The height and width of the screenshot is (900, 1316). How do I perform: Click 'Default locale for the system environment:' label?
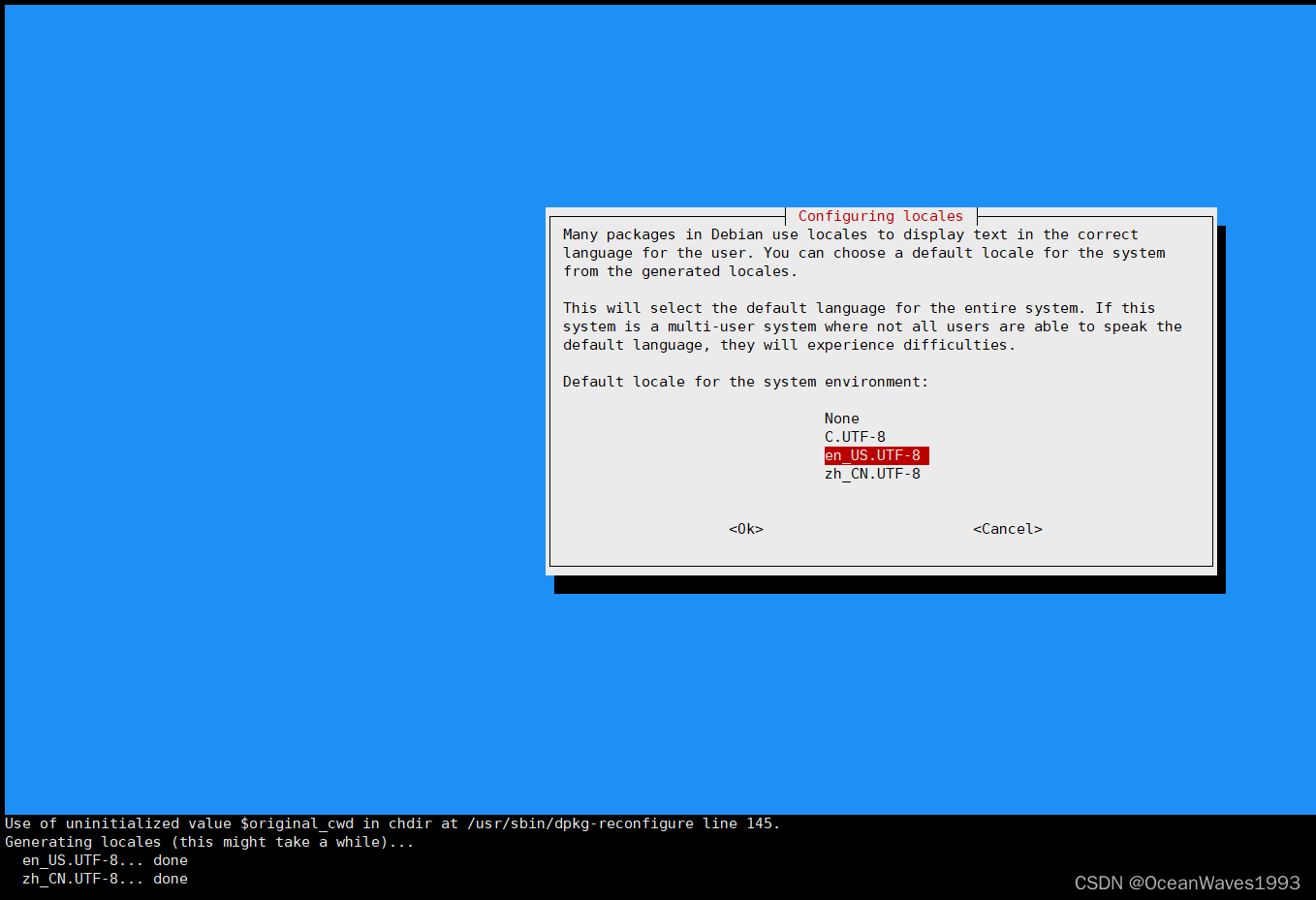(745, 382)
